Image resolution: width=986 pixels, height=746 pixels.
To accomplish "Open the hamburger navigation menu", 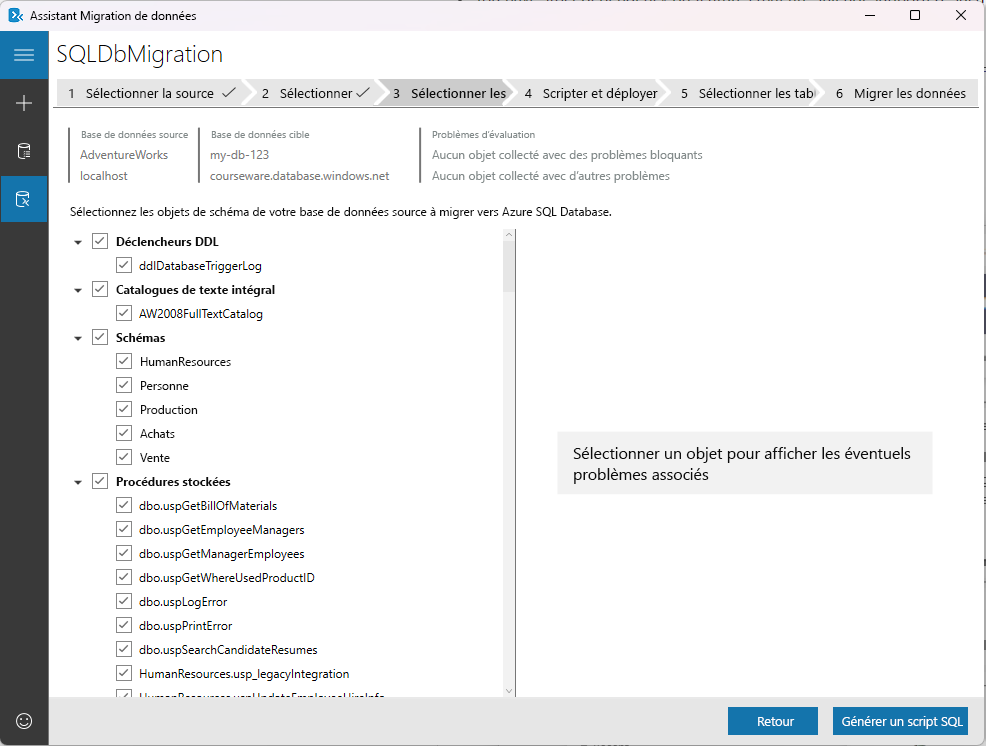I will (24, 55).
